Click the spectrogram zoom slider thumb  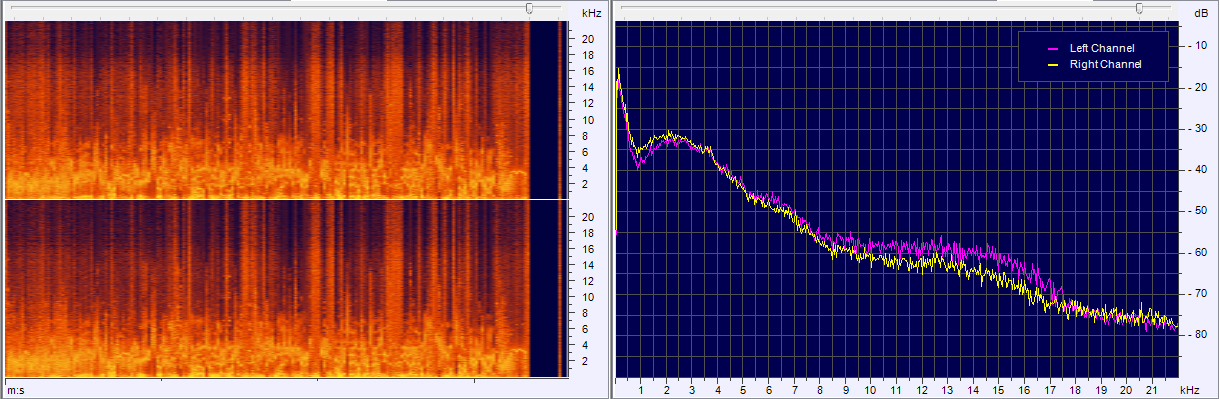click(529, 8)
